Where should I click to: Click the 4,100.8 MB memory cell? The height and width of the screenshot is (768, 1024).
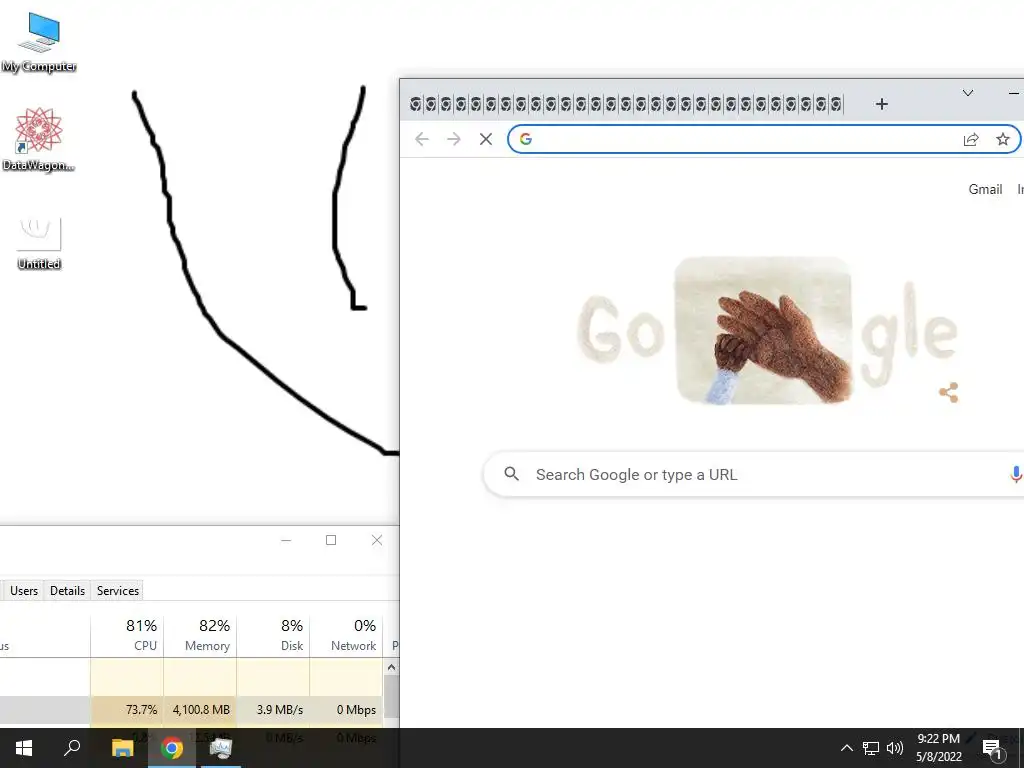point(200,710)
